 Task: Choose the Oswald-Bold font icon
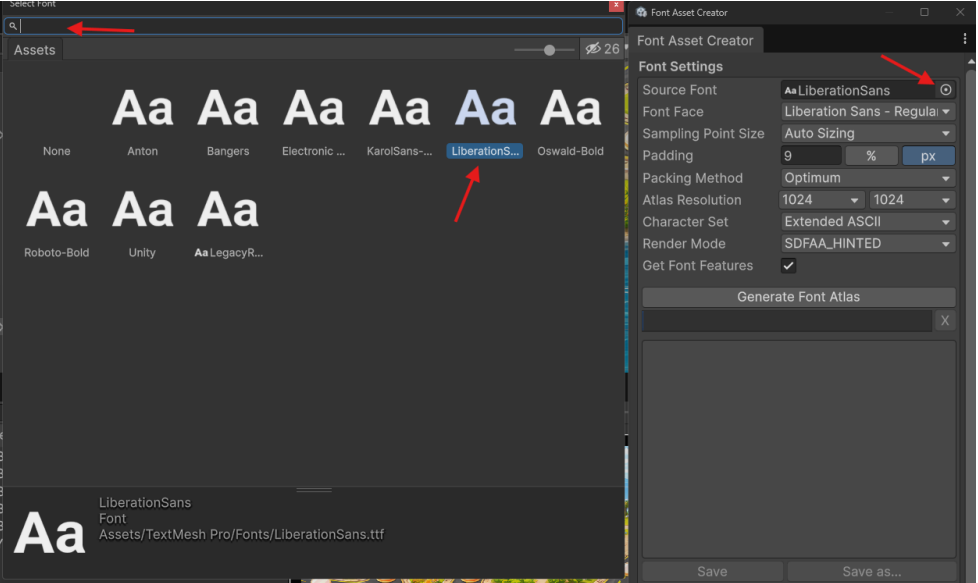click(x=570, y=108)
